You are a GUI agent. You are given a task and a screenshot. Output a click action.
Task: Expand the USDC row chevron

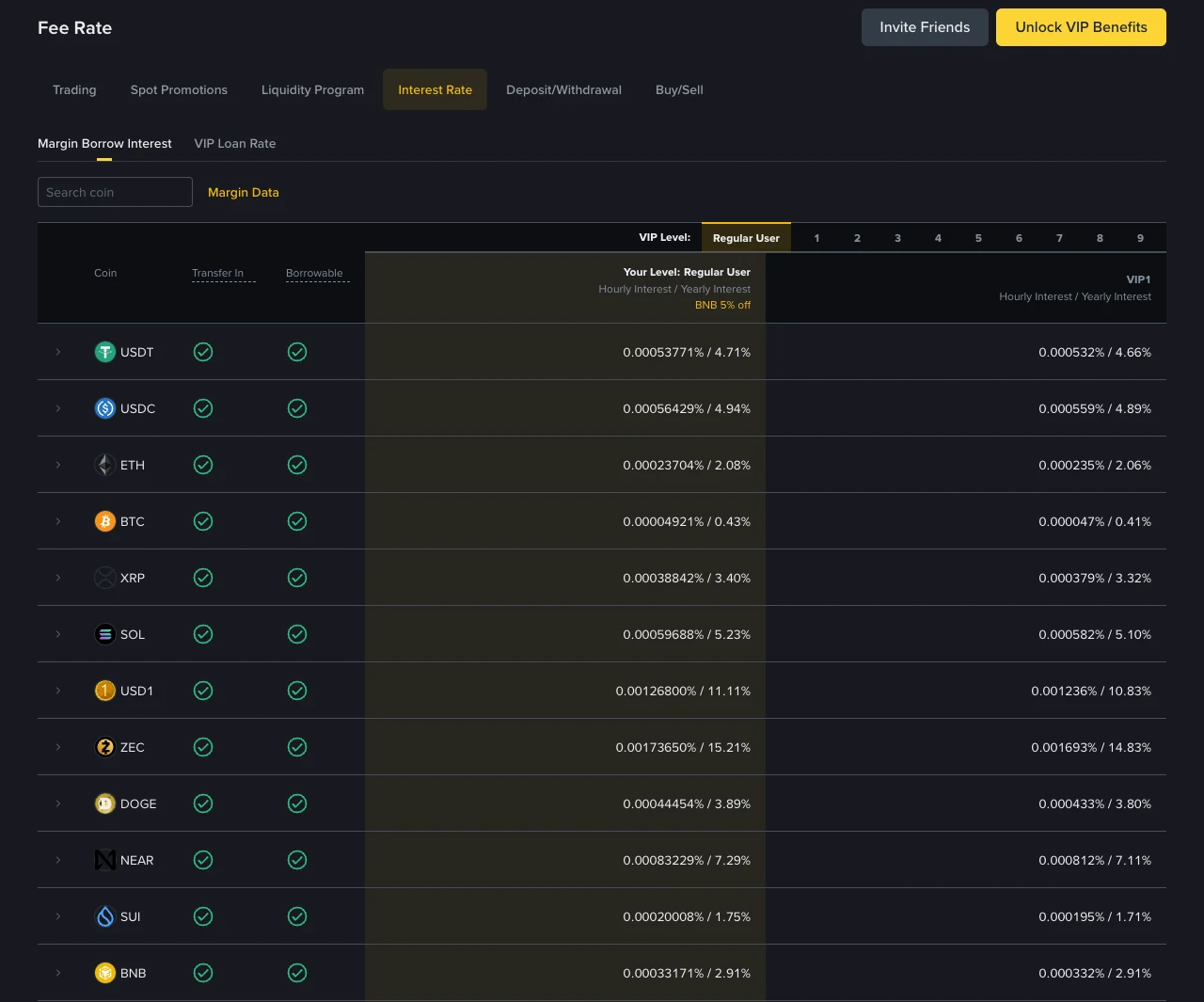58,408
